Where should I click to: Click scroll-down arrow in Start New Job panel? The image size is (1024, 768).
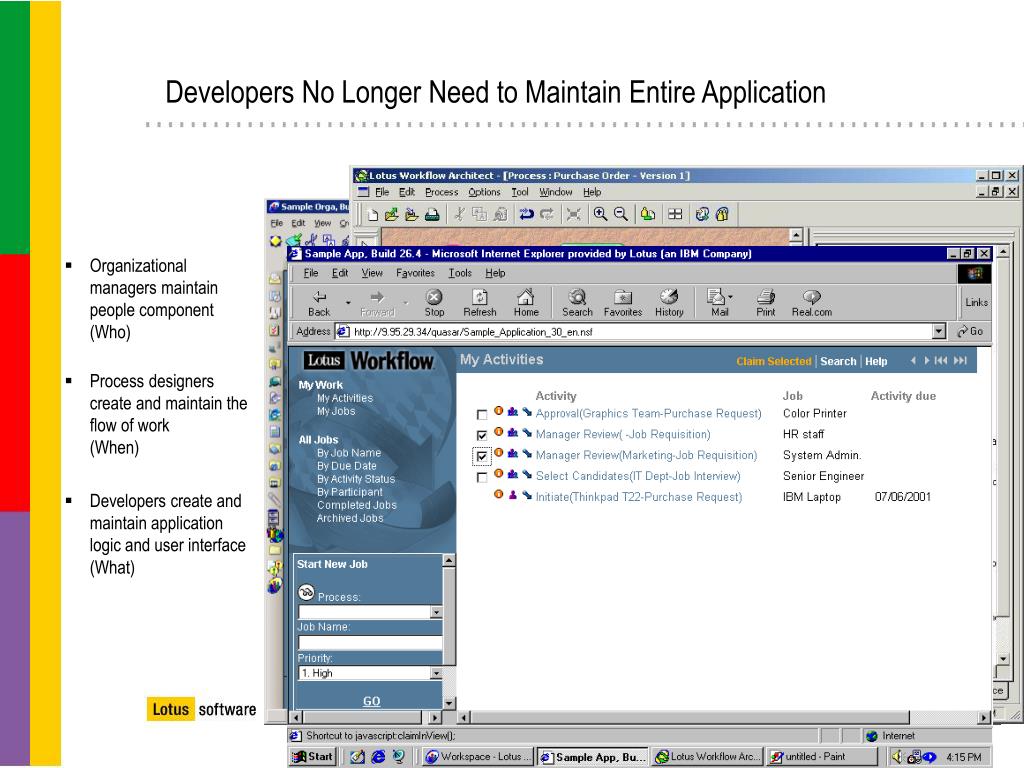click(449, 703)
